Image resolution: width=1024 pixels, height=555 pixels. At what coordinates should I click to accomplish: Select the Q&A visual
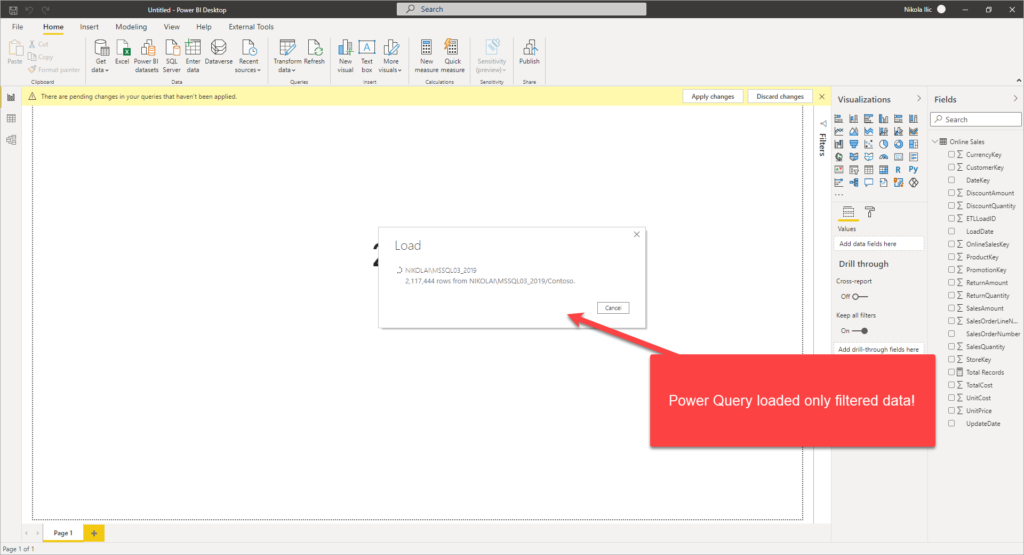tap(869, 183)
